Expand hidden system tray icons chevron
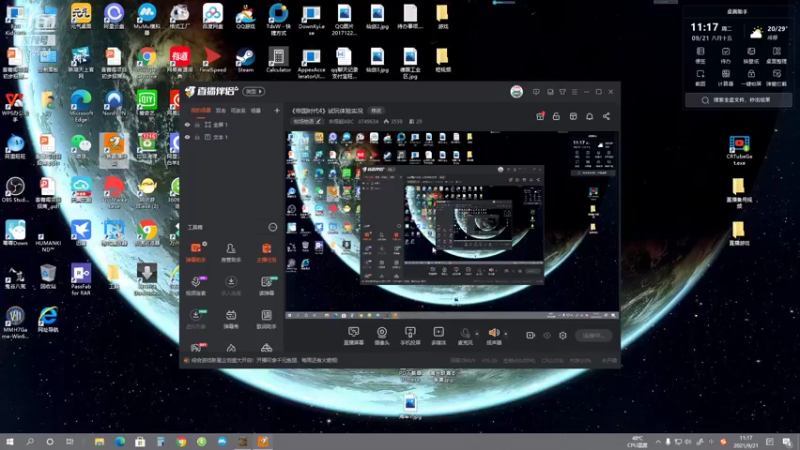The height and width of the screenshot is (450, 800). pyautogui.click(x=658, y=442)
